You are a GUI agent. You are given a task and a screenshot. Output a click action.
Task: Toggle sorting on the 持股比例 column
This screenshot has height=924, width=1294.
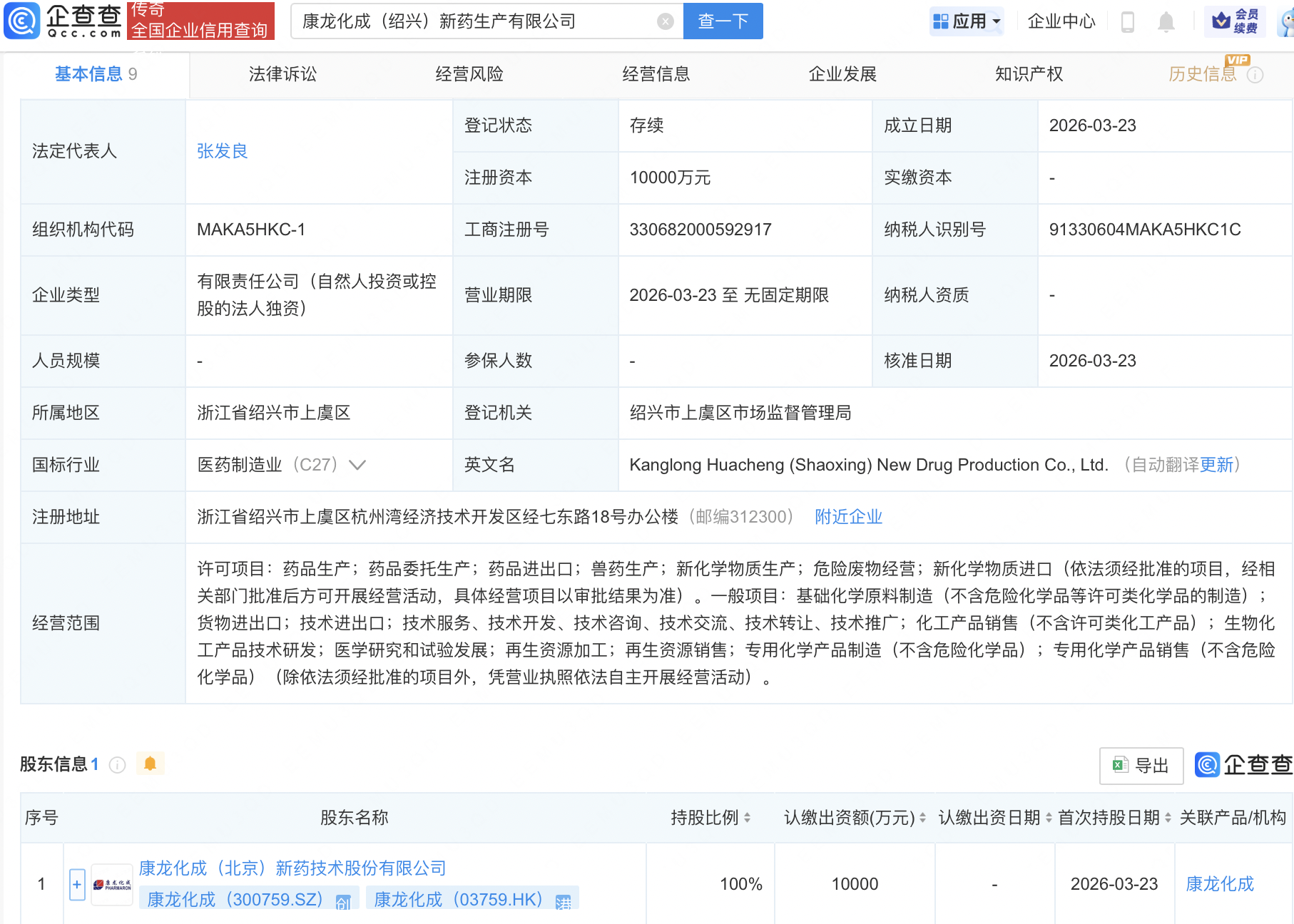point(746,818)
